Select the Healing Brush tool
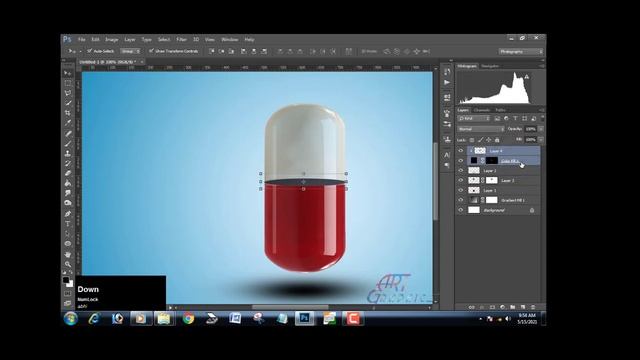Image resolution: width=640 pixels, height=360 pixels. [x=68, y=133]
